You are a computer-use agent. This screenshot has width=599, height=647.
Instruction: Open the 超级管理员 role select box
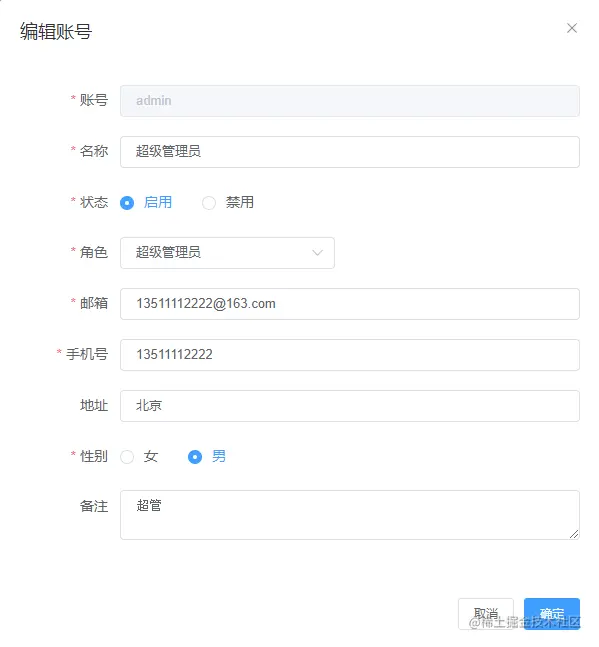point(227,253)
